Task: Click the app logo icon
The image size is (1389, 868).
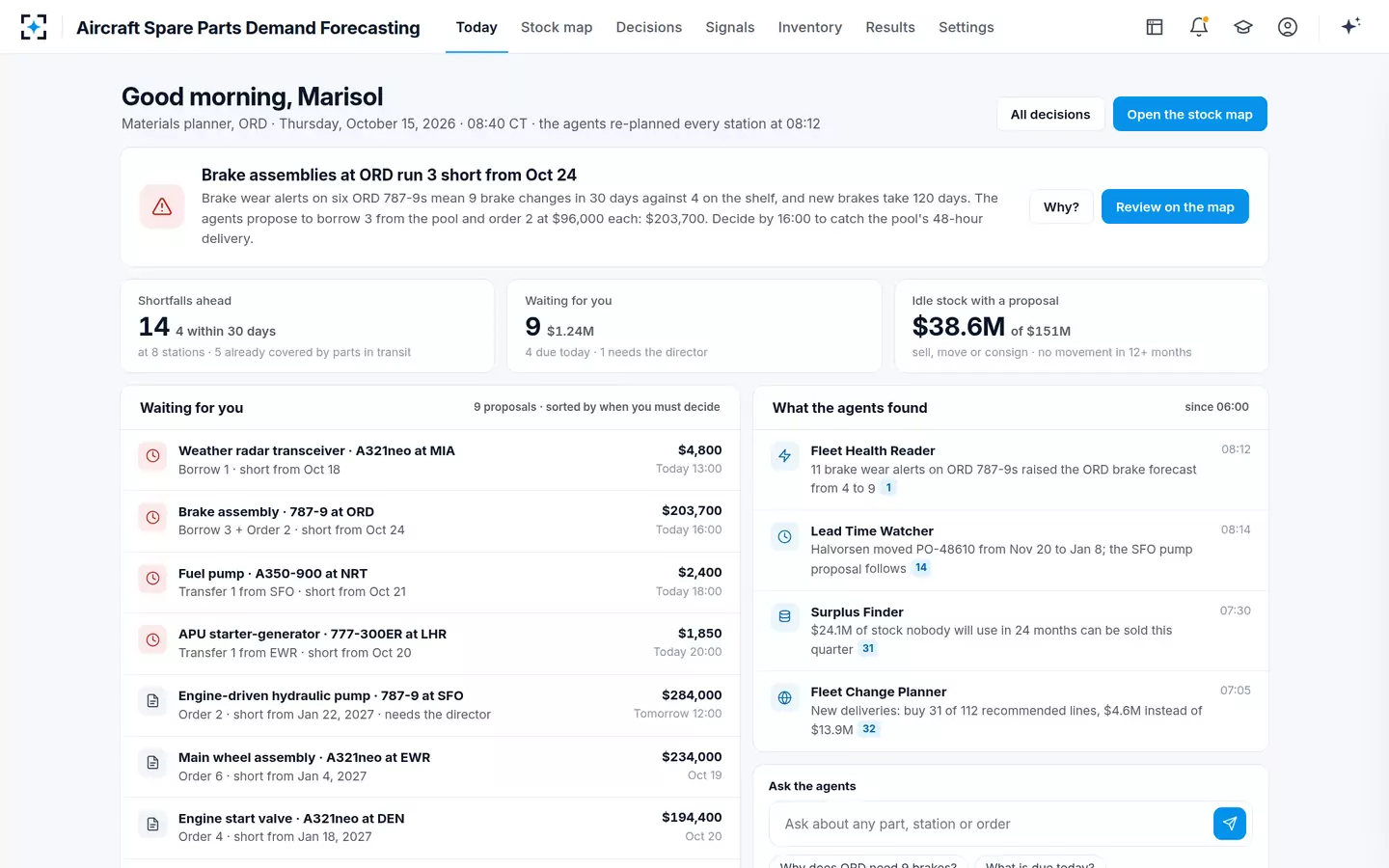Action: click(34, 27)
